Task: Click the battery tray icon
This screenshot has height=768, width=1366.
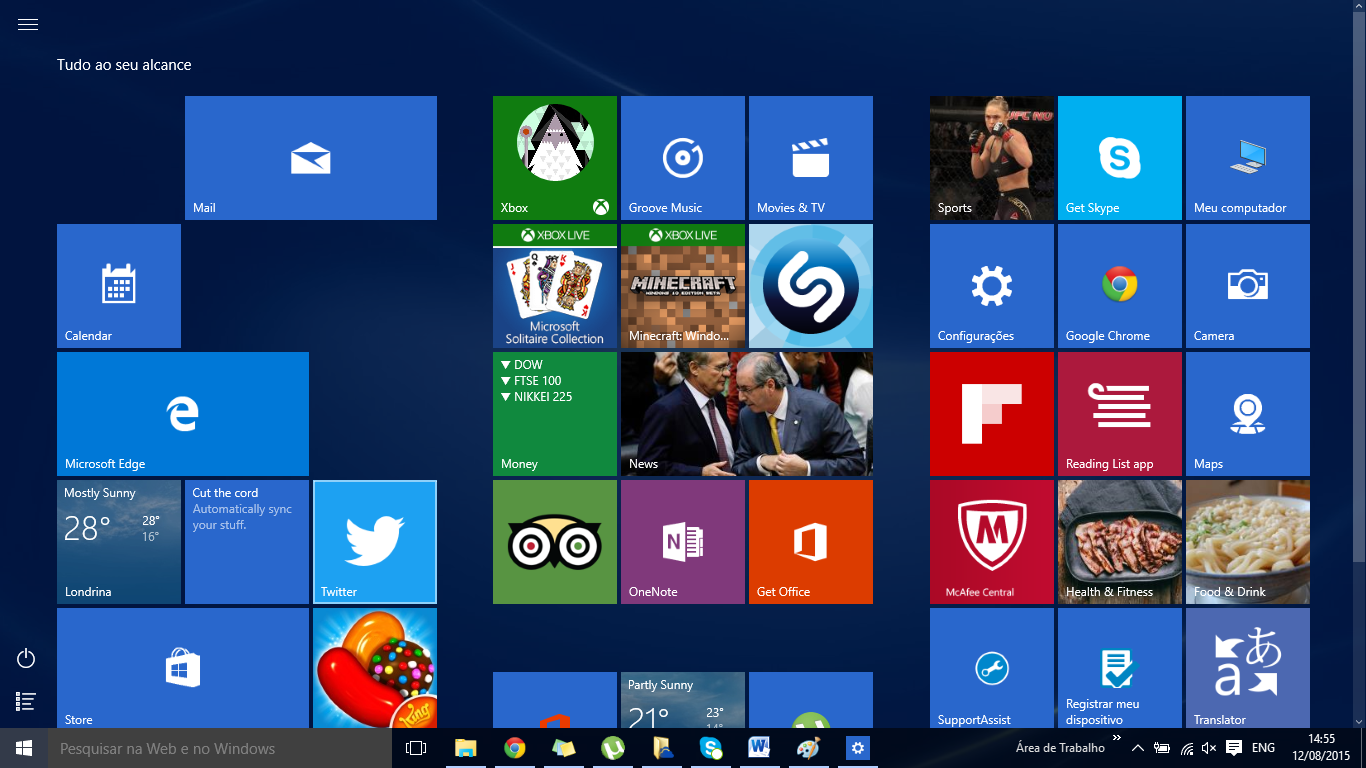Action: [x=1162, y=748]
